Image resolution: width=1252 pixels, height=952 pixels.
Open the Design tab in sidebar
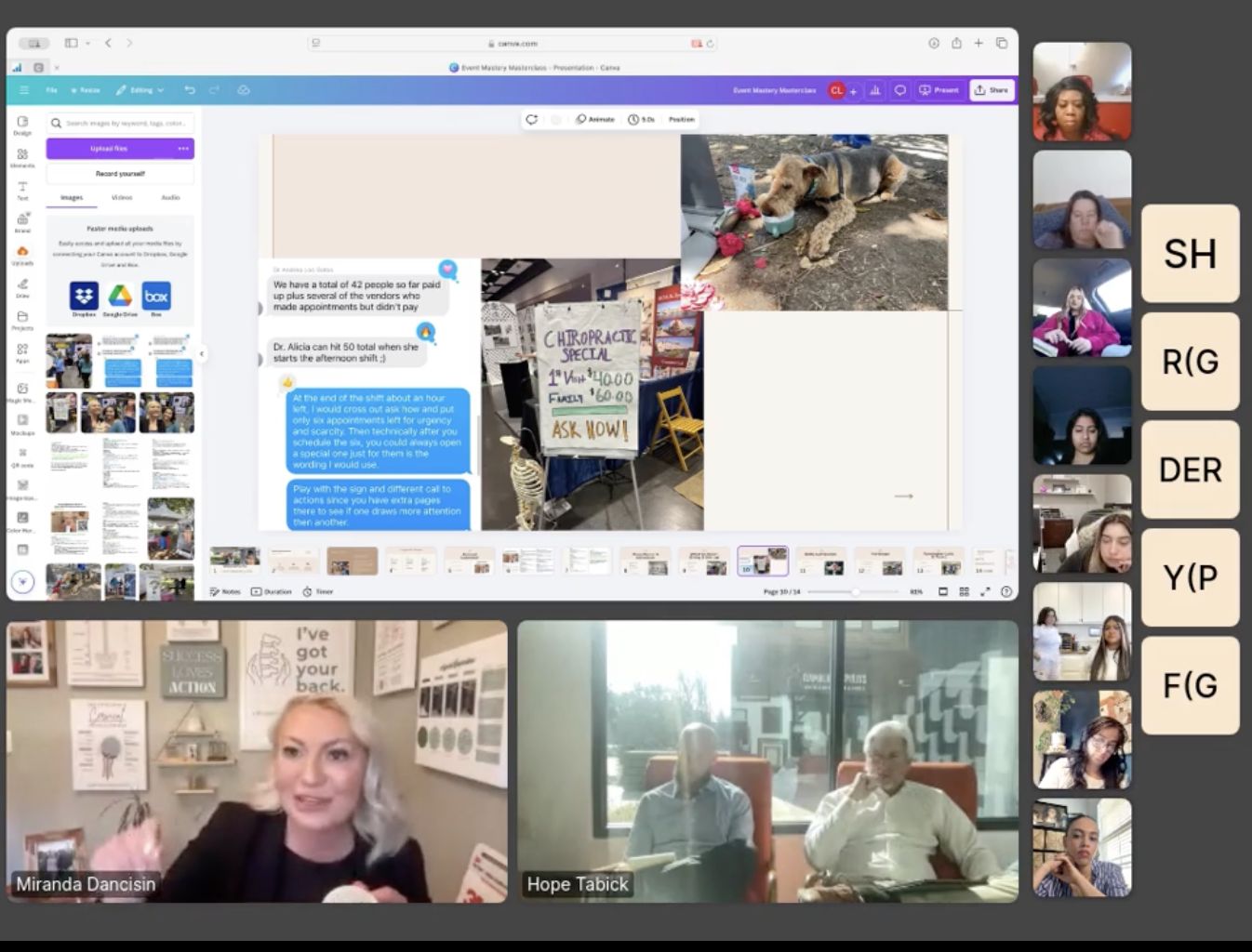[22, 126]
